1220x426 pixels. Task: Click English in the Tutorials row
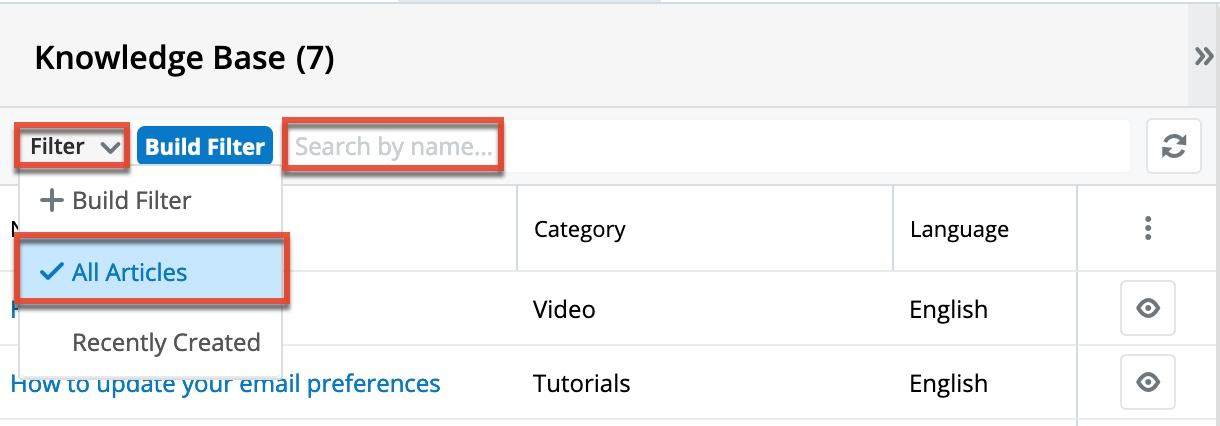[948, 383]
